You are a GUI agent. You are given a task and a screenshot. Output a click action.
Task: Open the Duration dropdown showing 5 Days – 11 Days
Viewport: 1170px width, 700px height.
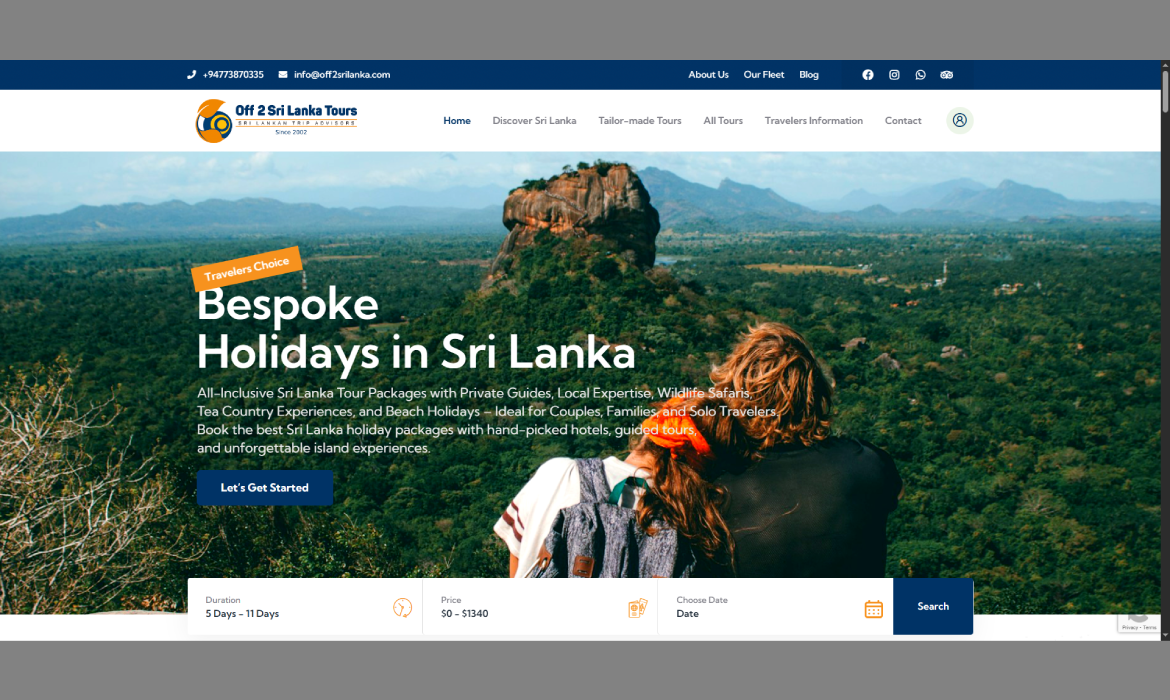click(x=305, y=607)
